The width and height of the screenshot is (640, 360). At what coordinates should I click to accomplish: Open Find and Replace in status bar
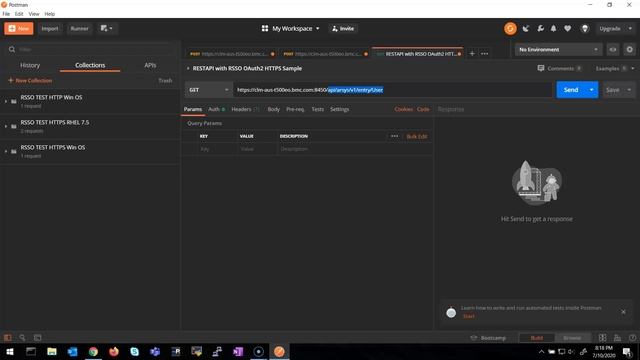pyautogui.click(x=22, y=338)
